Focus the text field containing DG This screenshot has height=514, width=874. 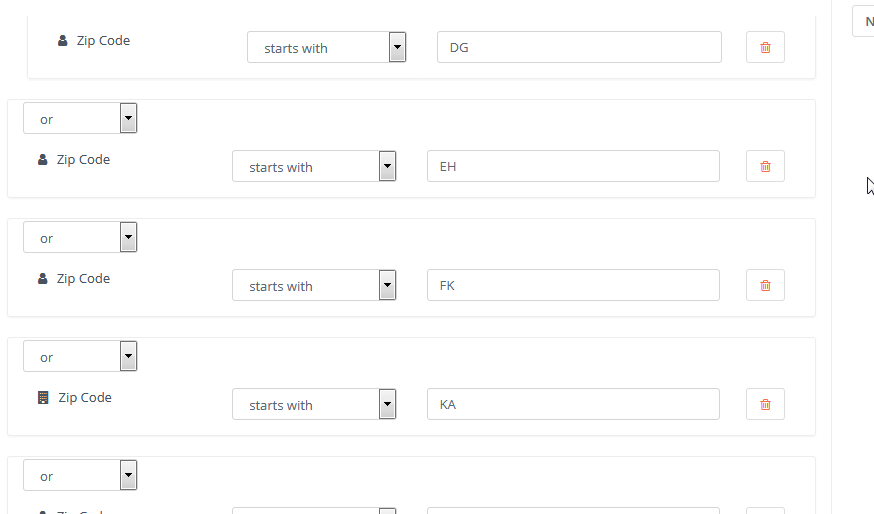(579, 47)
